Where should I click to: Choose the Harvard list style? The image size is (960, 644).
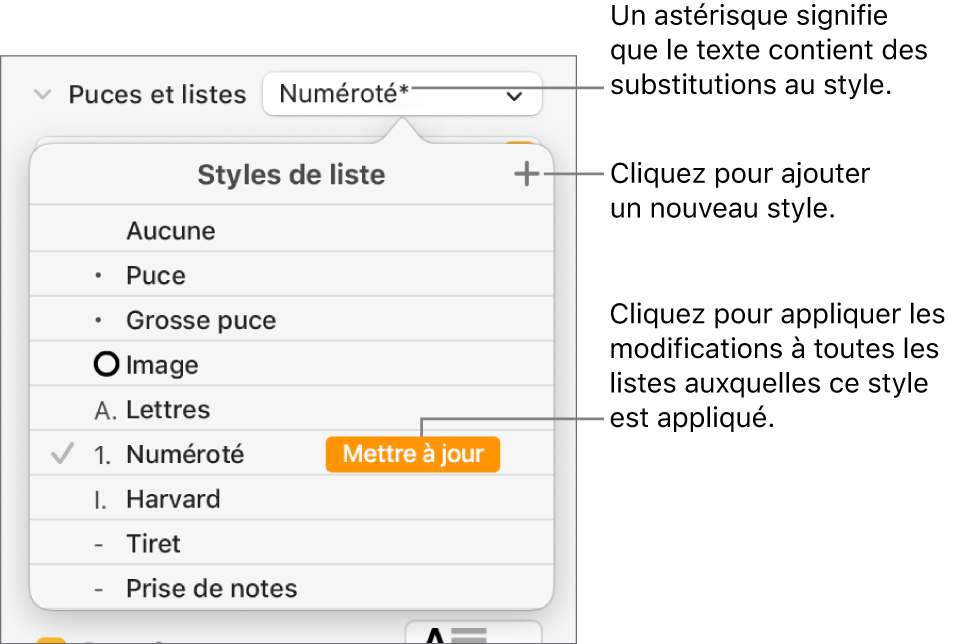[291, 499]
